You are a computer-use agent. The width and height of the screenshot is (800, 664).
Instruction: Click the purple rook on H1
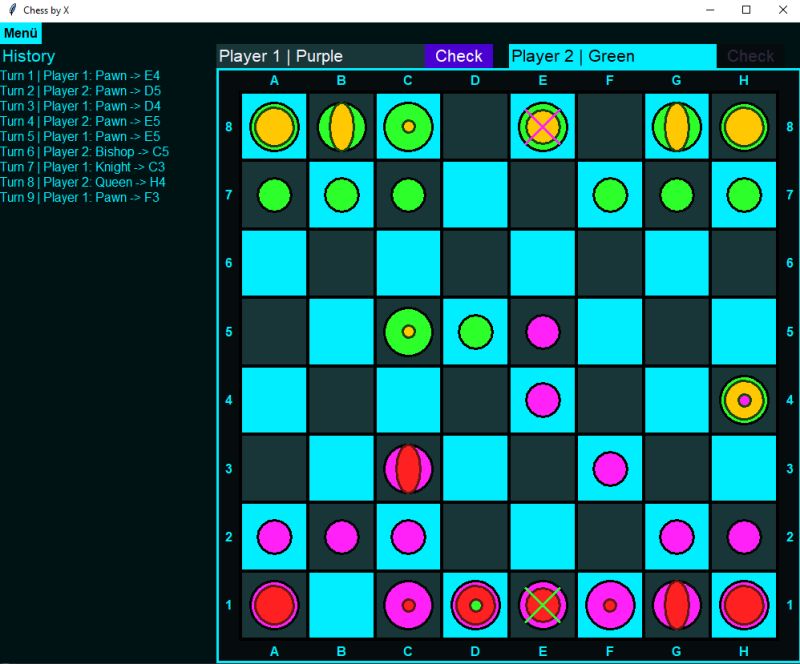(x=743, y=604)
